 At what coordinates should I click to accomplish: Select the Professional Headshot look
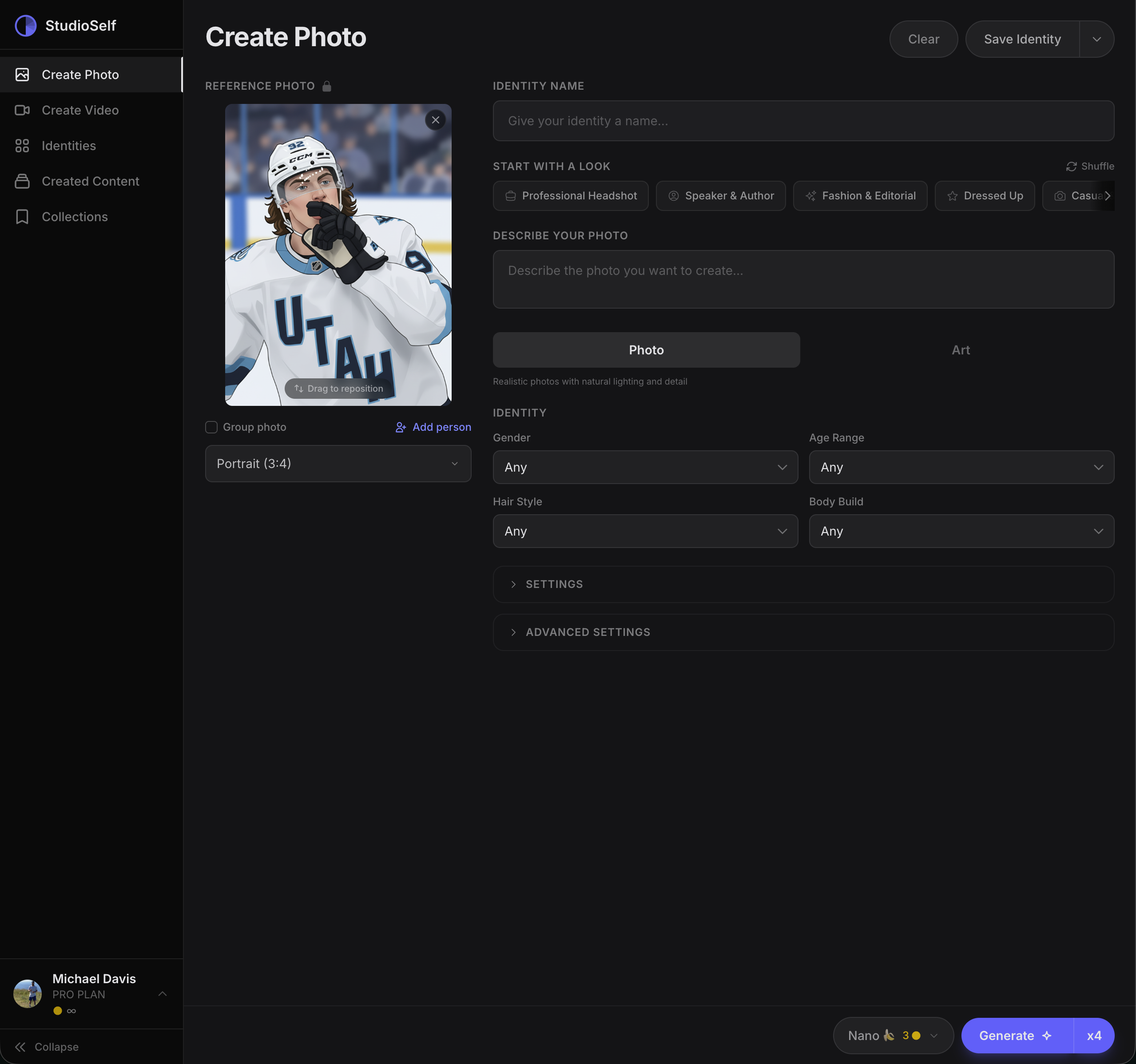[570, 195]
